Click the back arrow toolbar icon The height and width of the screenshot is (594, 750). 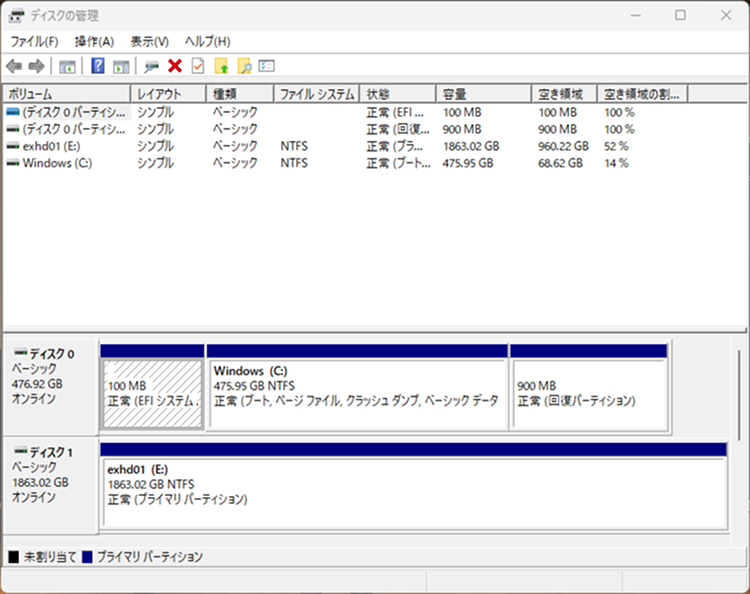coord(14,66)
